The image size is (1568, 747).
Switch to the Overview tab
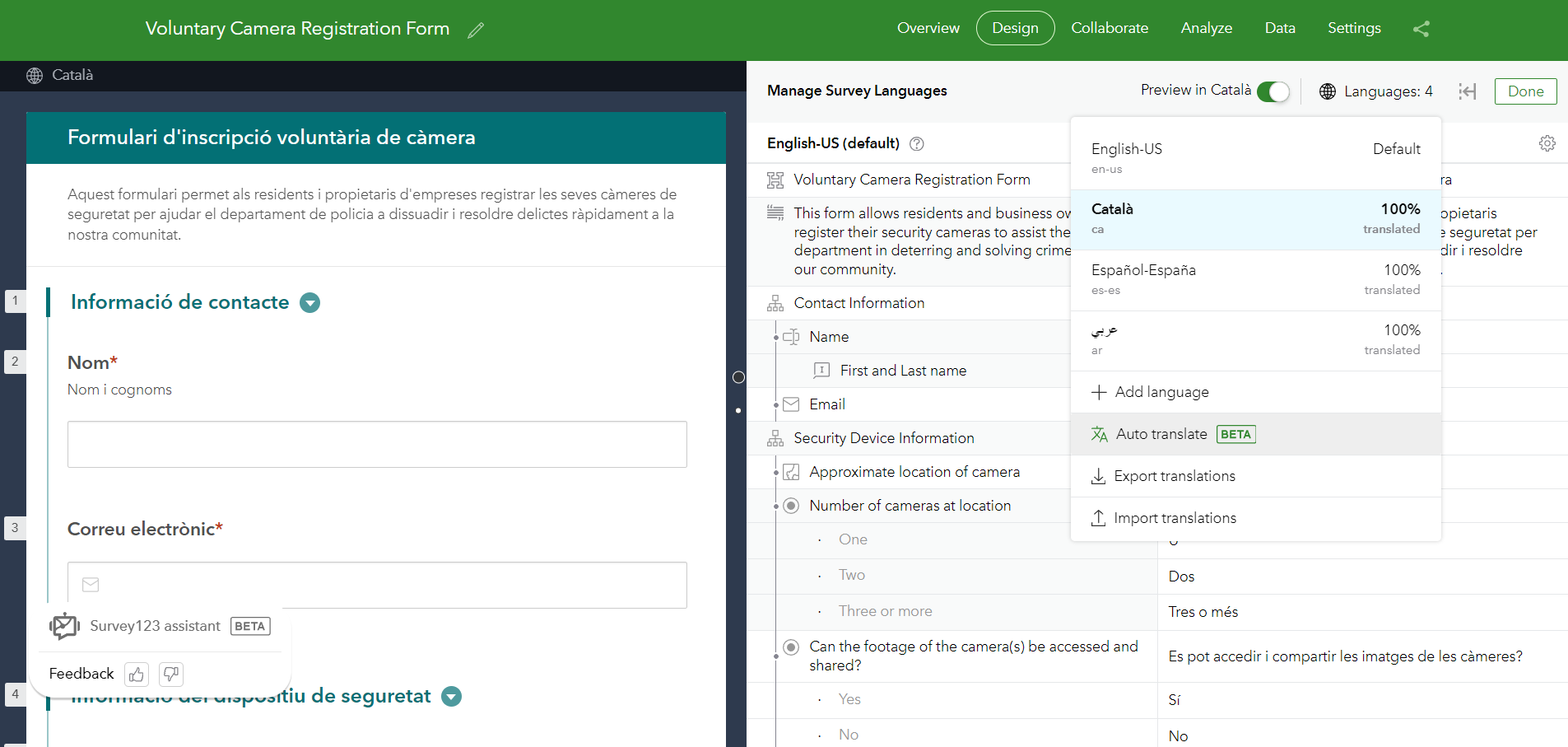coord(928,28)
